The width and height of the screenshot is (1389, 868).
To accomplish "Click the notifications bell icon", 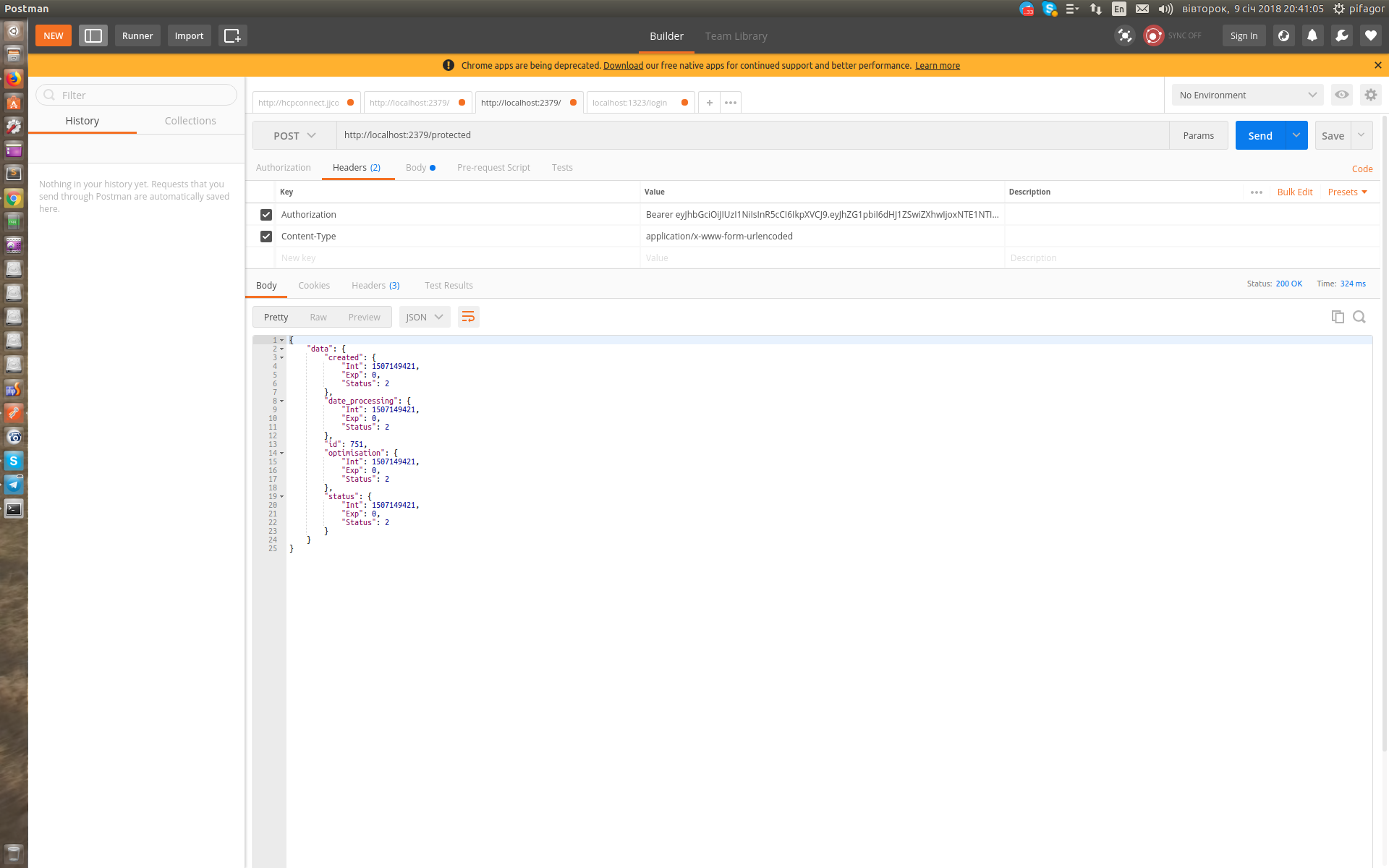I will (x=1312, y=35).
